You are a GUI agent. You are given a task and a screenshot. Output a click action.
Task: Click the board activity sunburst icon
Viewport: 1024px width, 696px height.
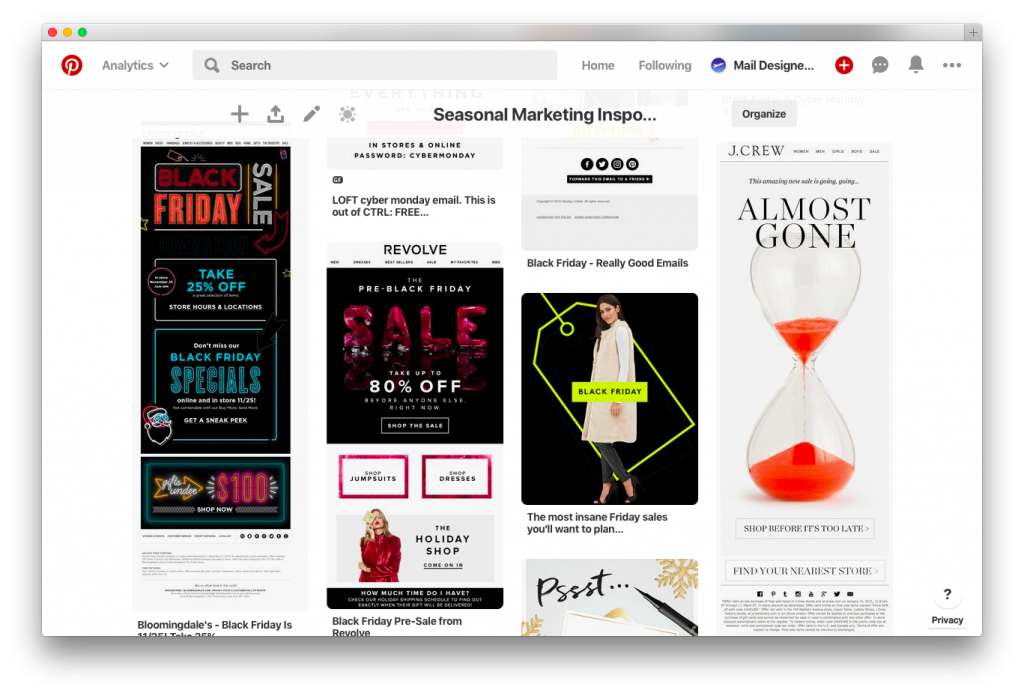[347, 114]
